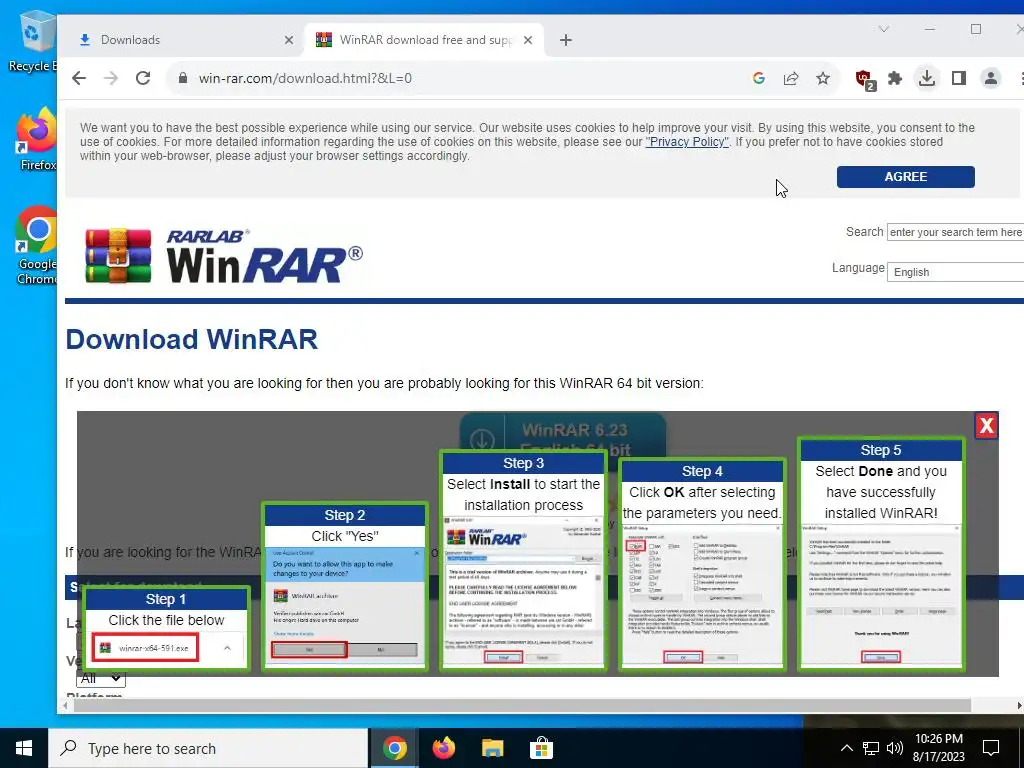Click the taskbar search box
The width and height of the screenshot is (1024, 768).
tap(208, 748)
